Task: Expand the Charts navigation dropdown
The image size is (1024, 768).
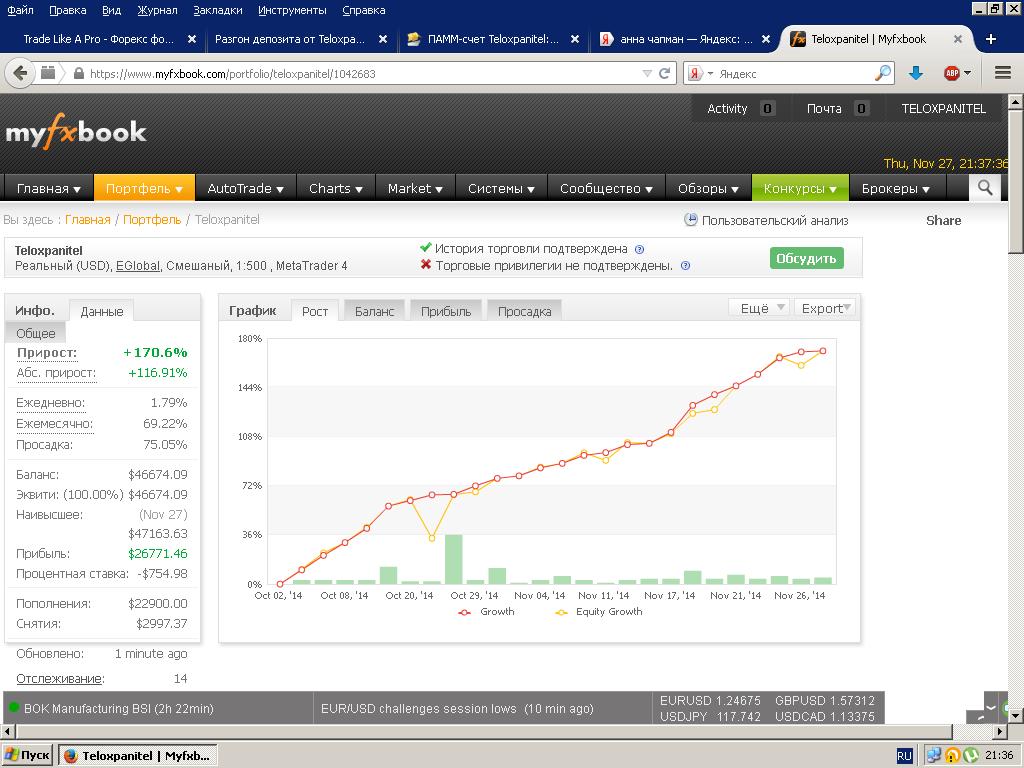Action: point(335,188)
